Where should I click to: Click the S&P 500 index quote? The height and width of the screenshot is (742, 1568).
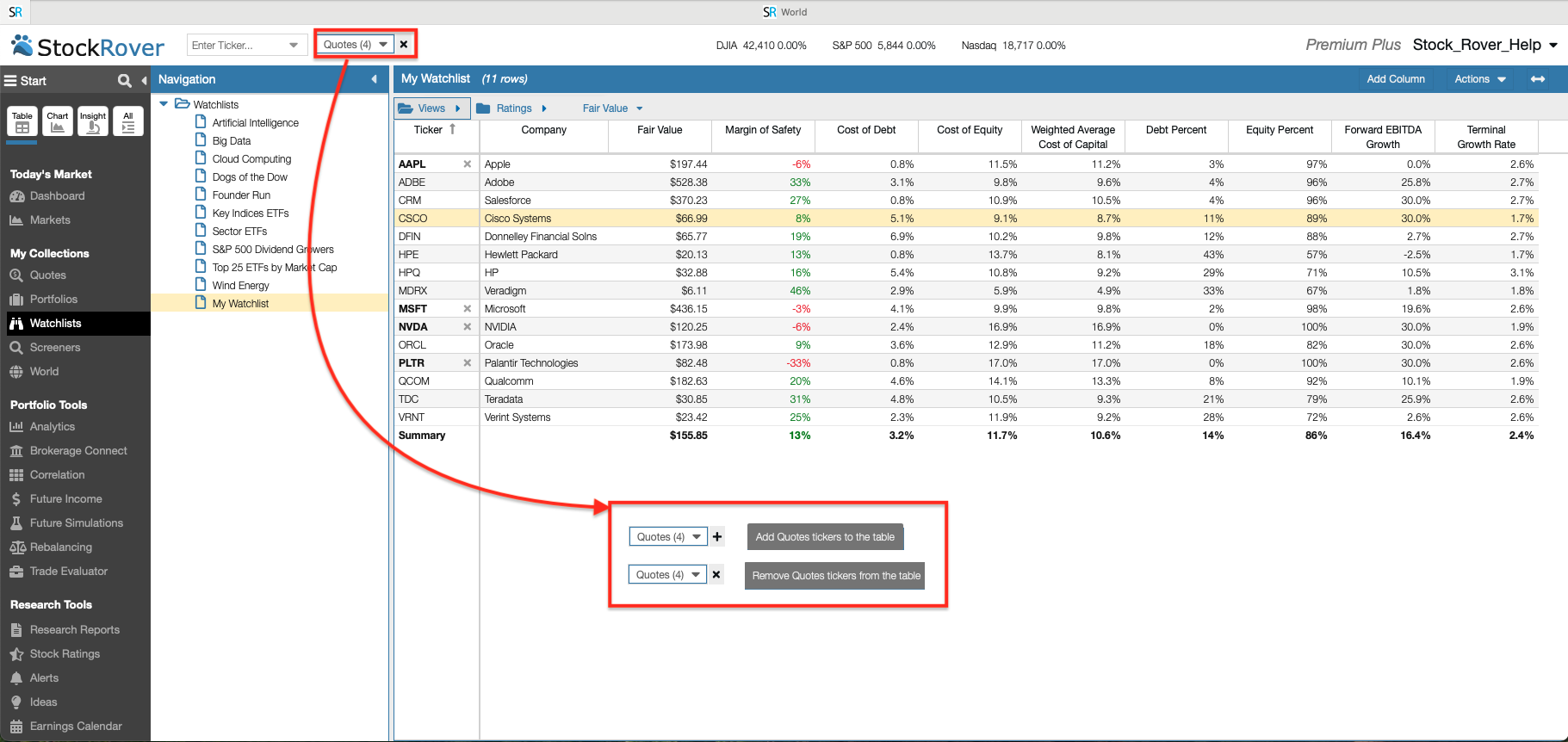(883, 46)
